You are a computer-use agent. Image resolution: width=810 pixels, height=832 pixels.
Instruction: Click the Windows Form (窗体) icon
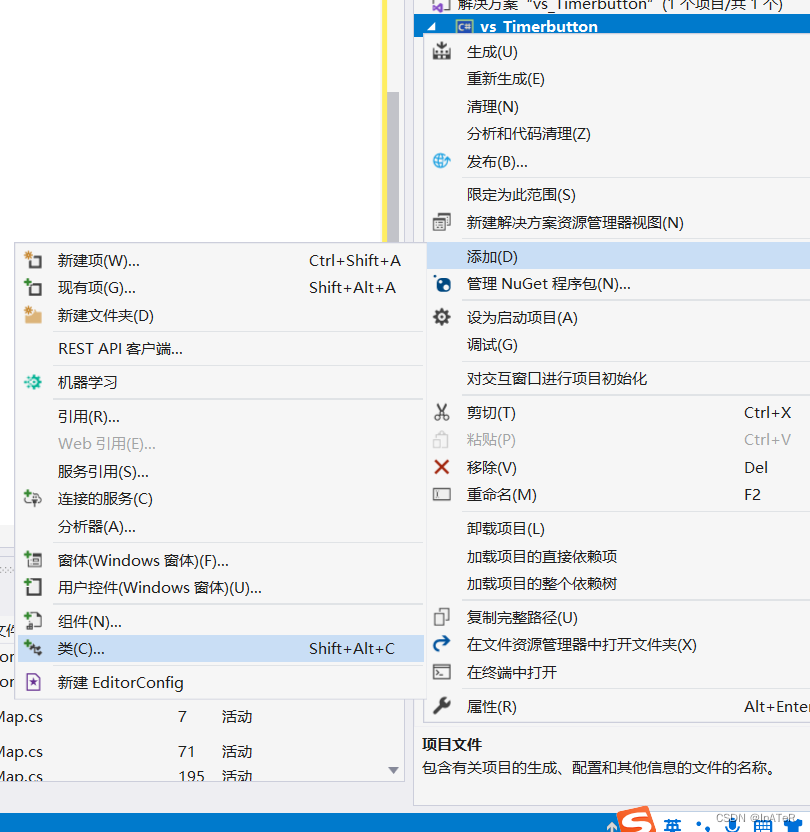33,560
